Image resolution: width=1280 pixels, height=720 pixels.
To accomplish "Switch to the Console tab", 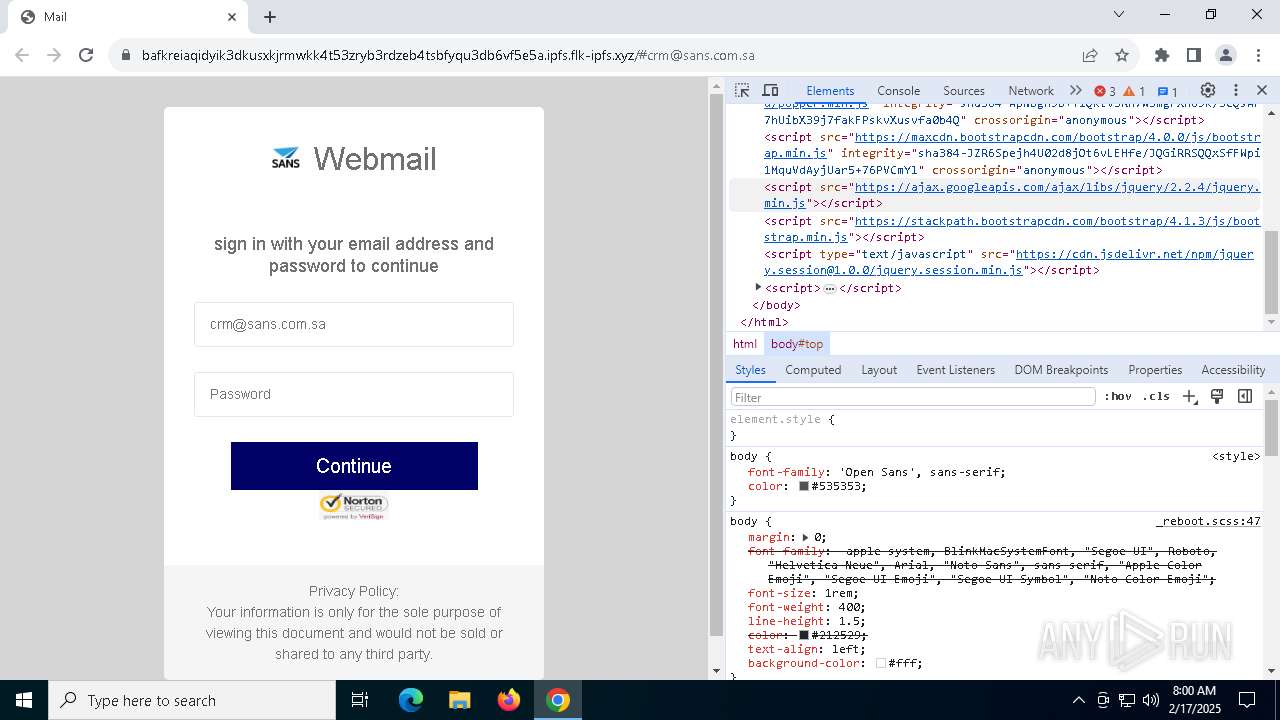I will [898, 90].
